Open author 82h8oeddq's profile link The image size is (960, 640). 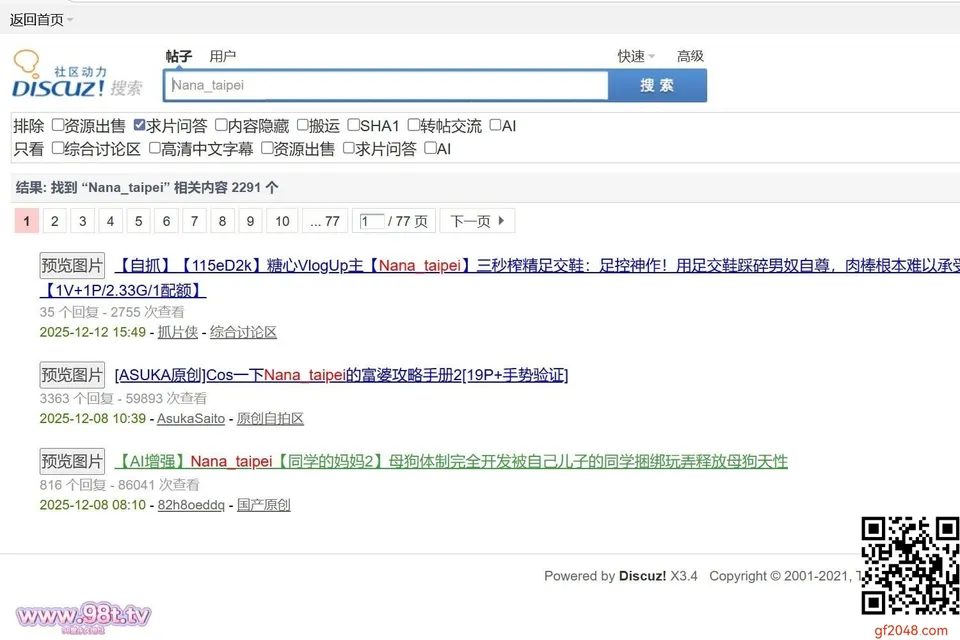191,505
